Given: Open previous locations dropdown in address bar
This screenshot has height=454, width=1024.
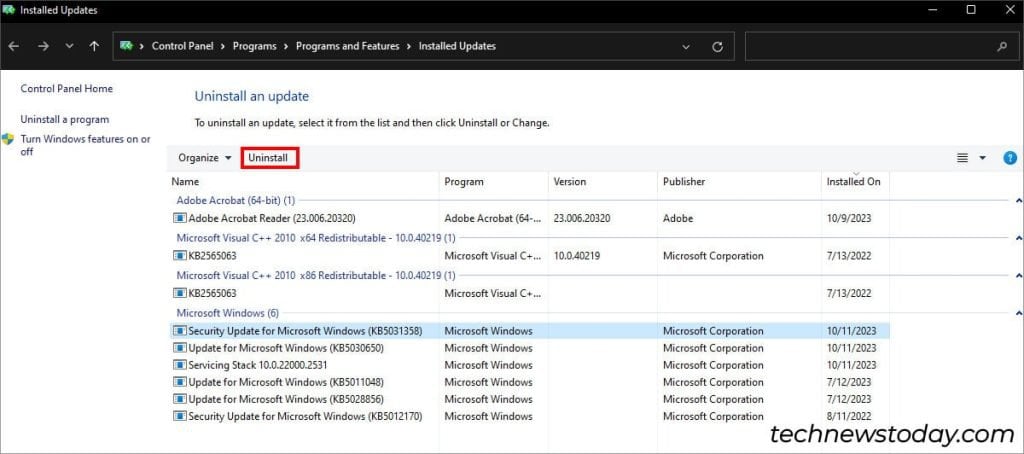Looking at the screenshot, I should tap(686, 47).
